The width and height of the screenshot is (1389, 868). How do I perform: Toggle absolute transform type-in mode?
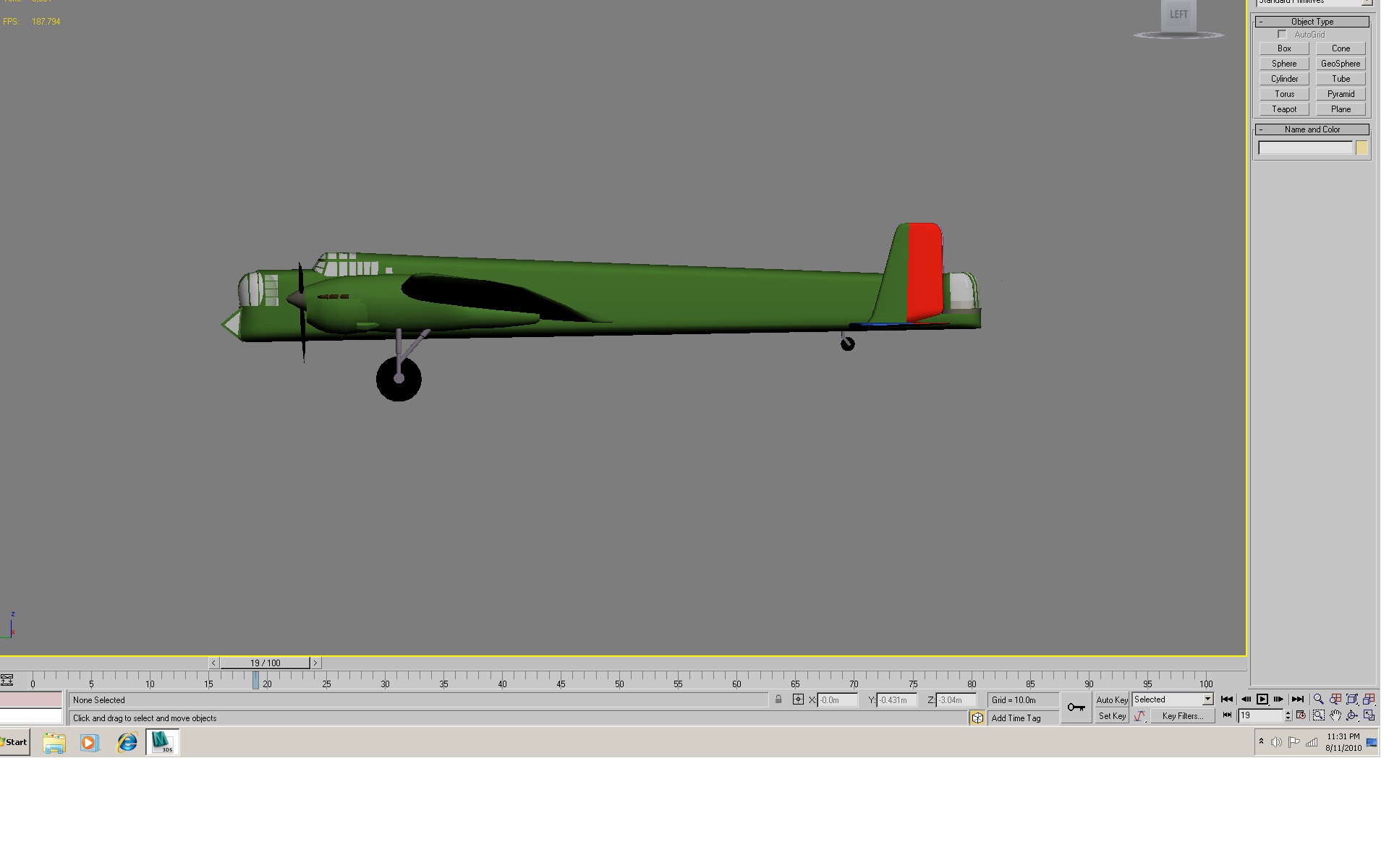click(x=798, y=699)
